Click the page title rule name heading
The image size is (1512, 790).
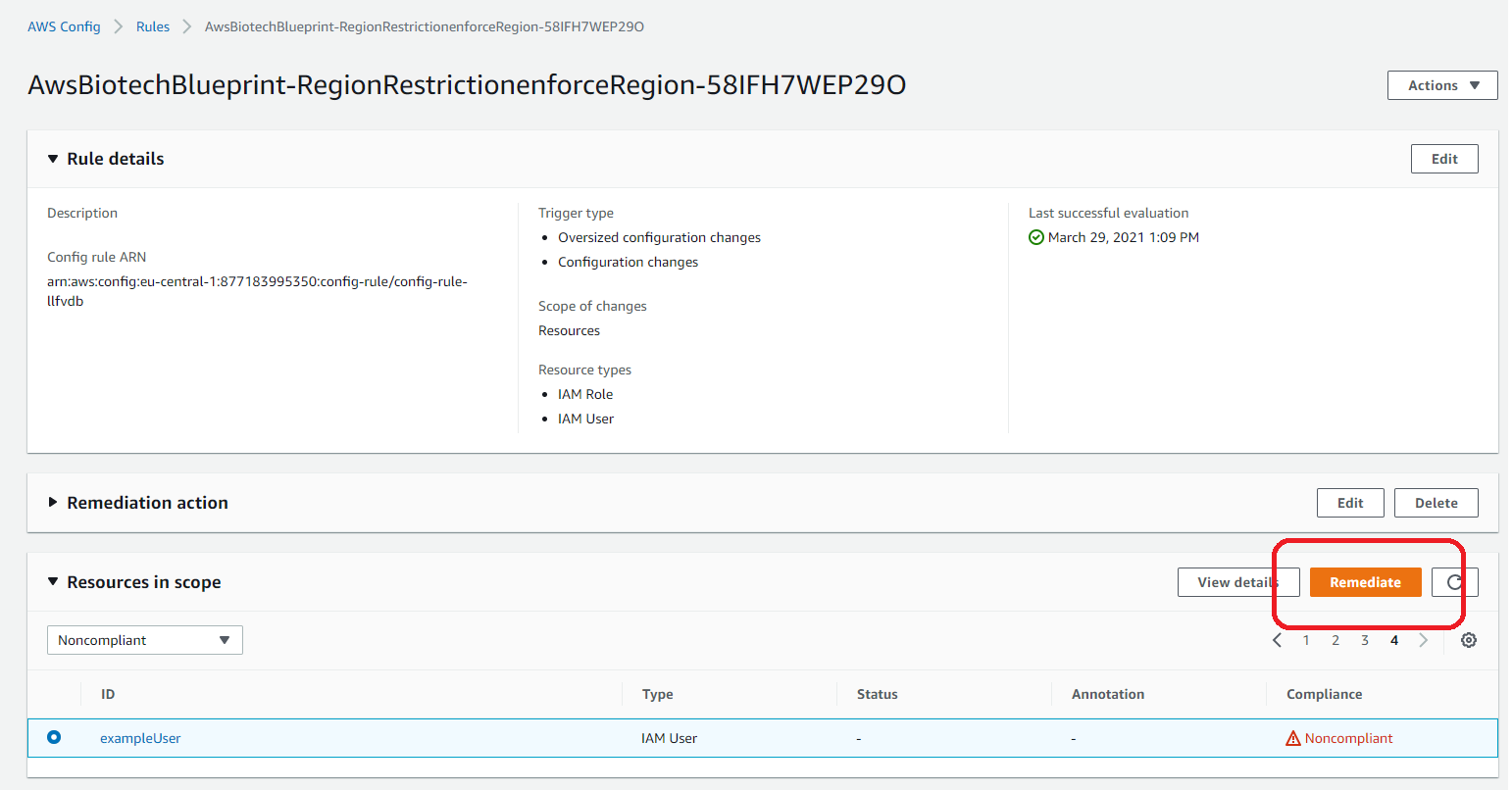click(467, 85)
